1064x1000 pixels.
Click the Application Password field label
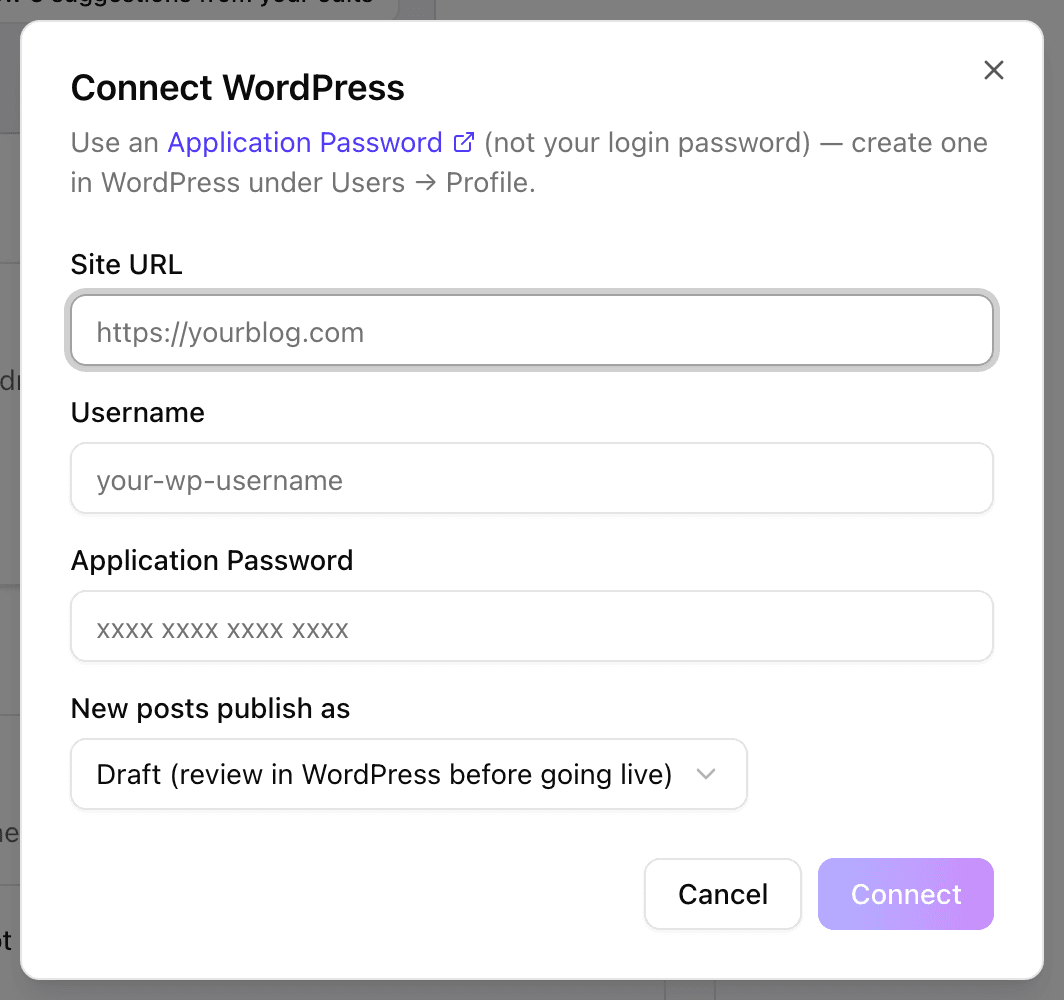tap(212, 560)
